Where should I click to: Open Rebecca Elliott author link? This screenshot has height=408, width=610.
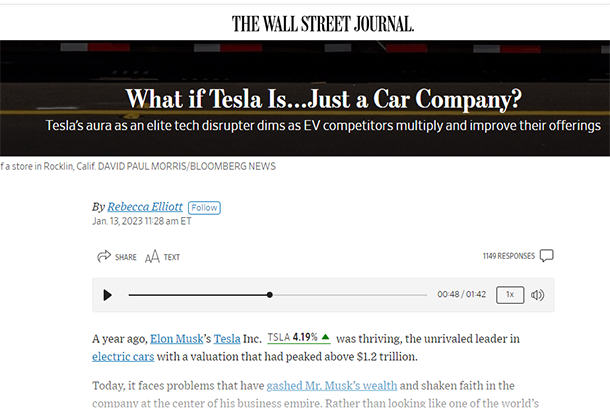(x=145, y=207)
